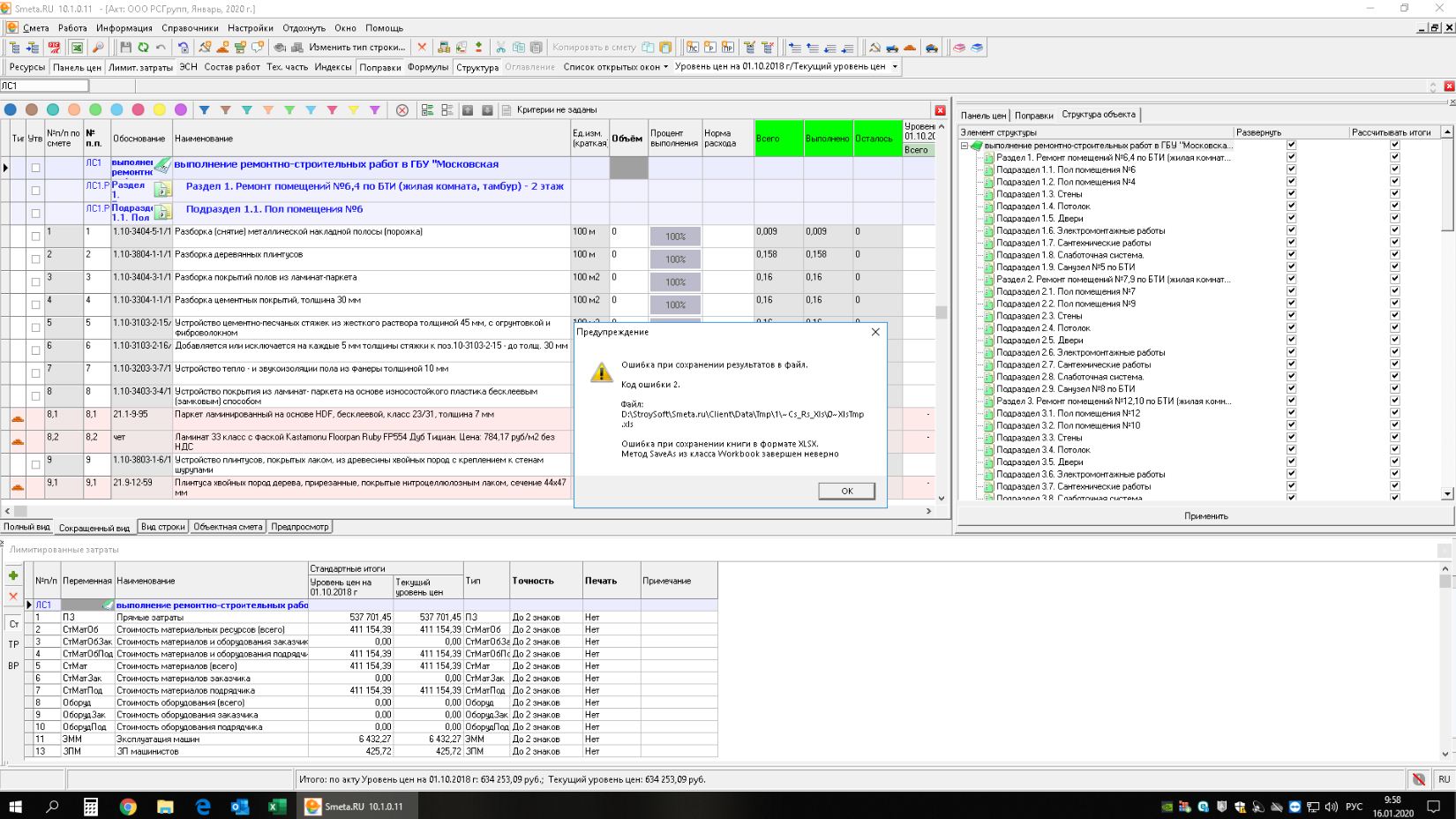Click the Ресурсы toolbar button
Viewport: 1456px width, 819px height.
click(x=26, y=67)
